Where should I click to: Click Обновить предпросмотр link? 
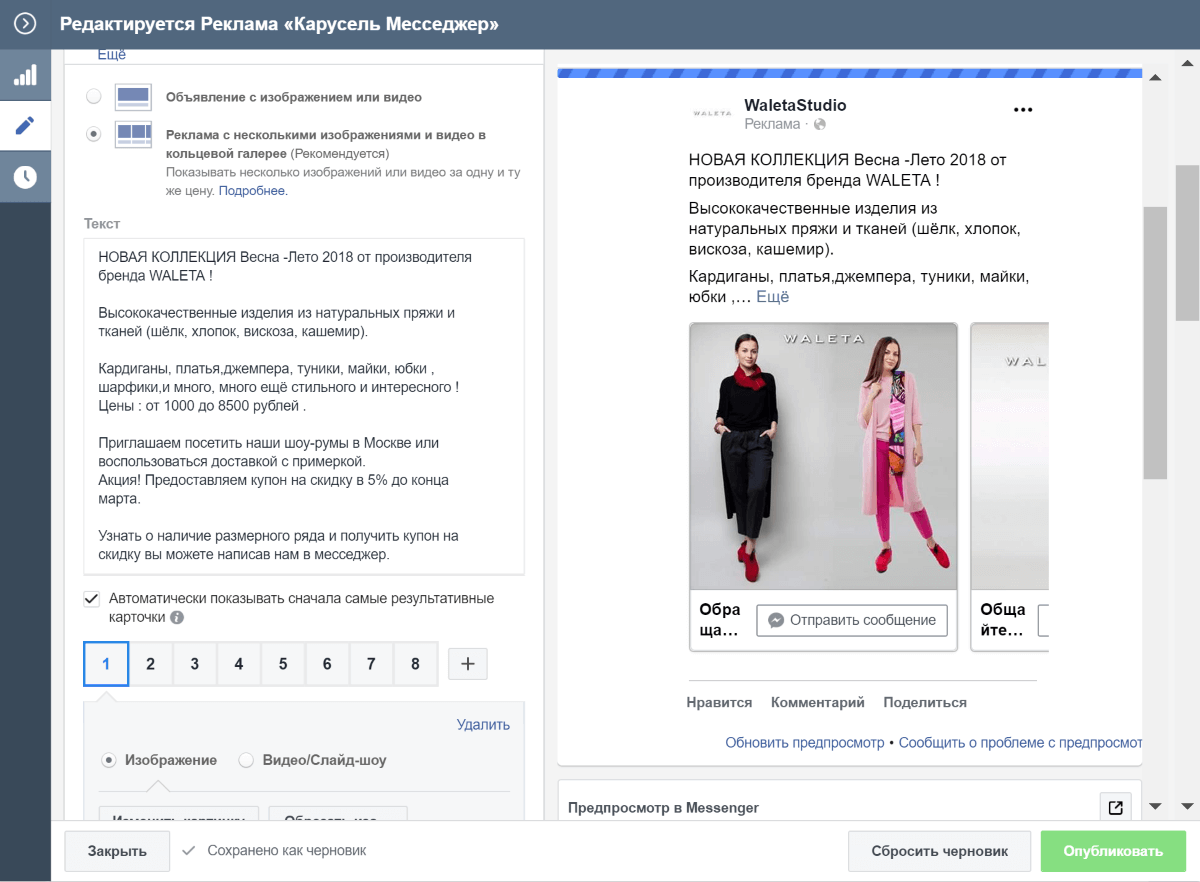(x=804, y=743)
